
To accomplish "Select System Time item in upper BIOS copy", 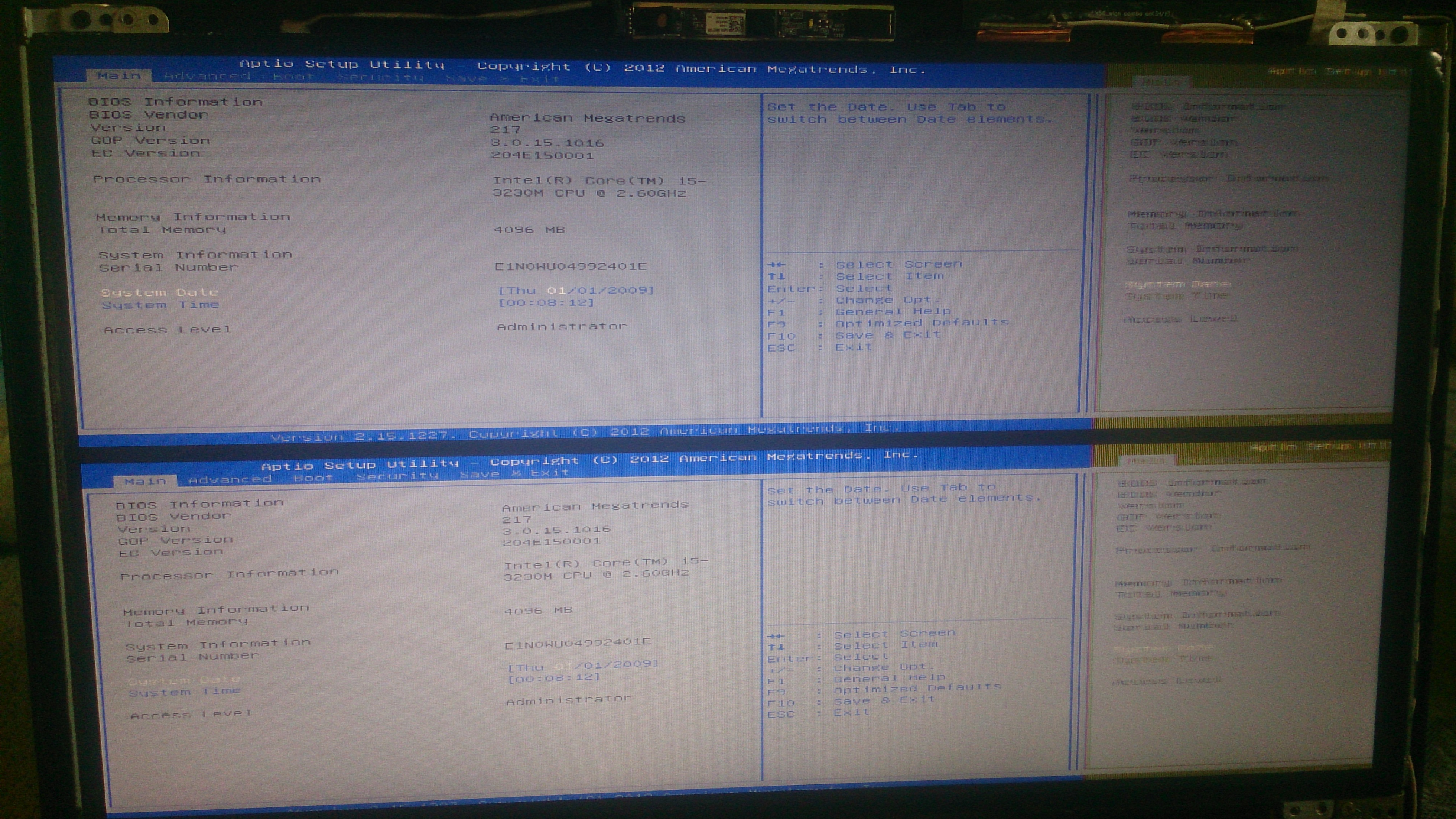I will click(x=160, y=305).
